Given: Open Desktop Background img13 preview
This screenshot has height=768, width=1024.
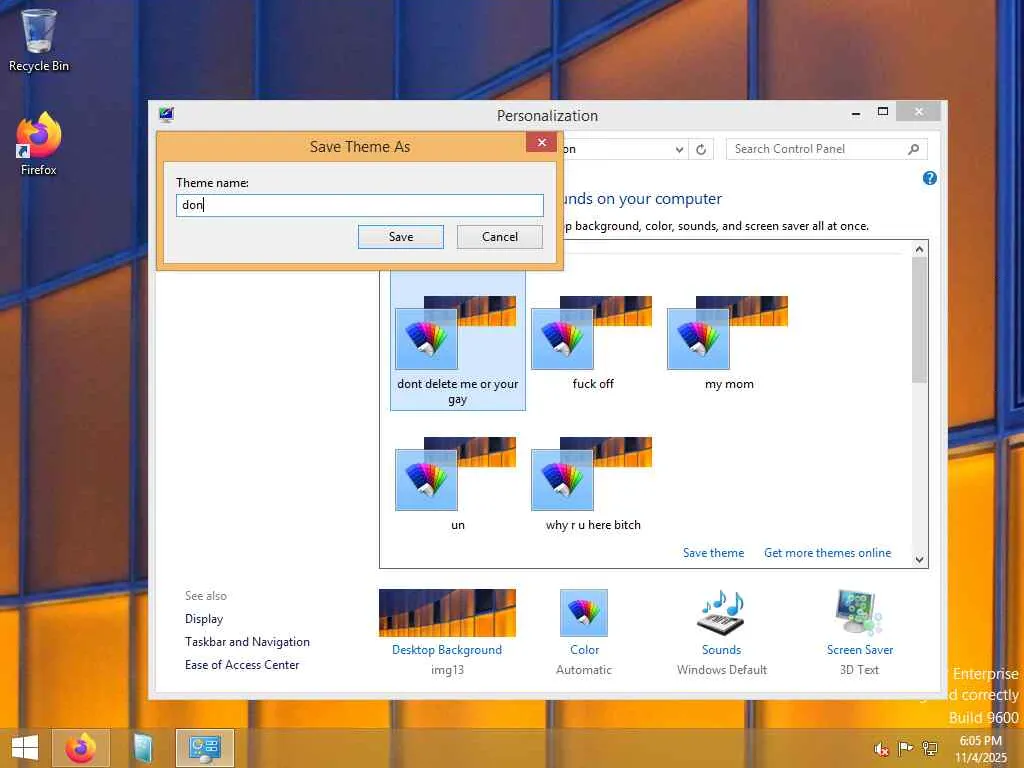Looking at the screenshot, I should coord(447,613).
